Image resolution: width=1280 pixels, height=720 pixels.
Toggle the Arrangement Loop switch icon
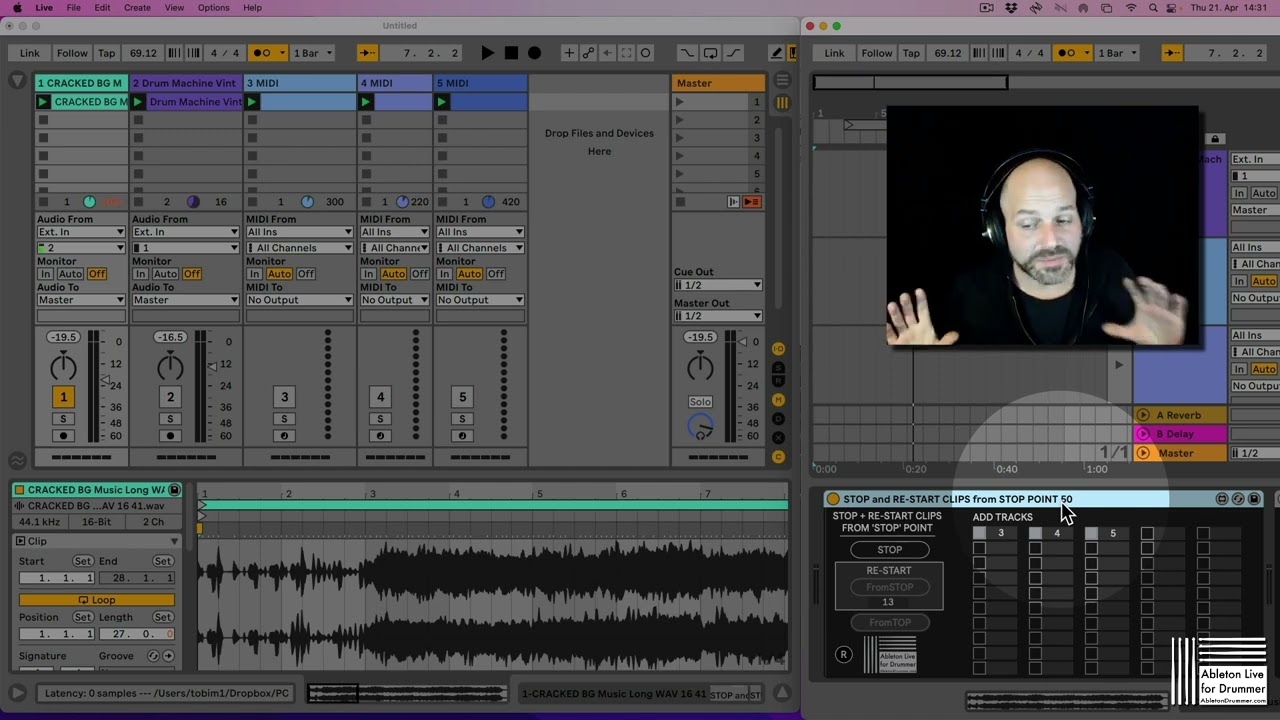pos(710,53)
